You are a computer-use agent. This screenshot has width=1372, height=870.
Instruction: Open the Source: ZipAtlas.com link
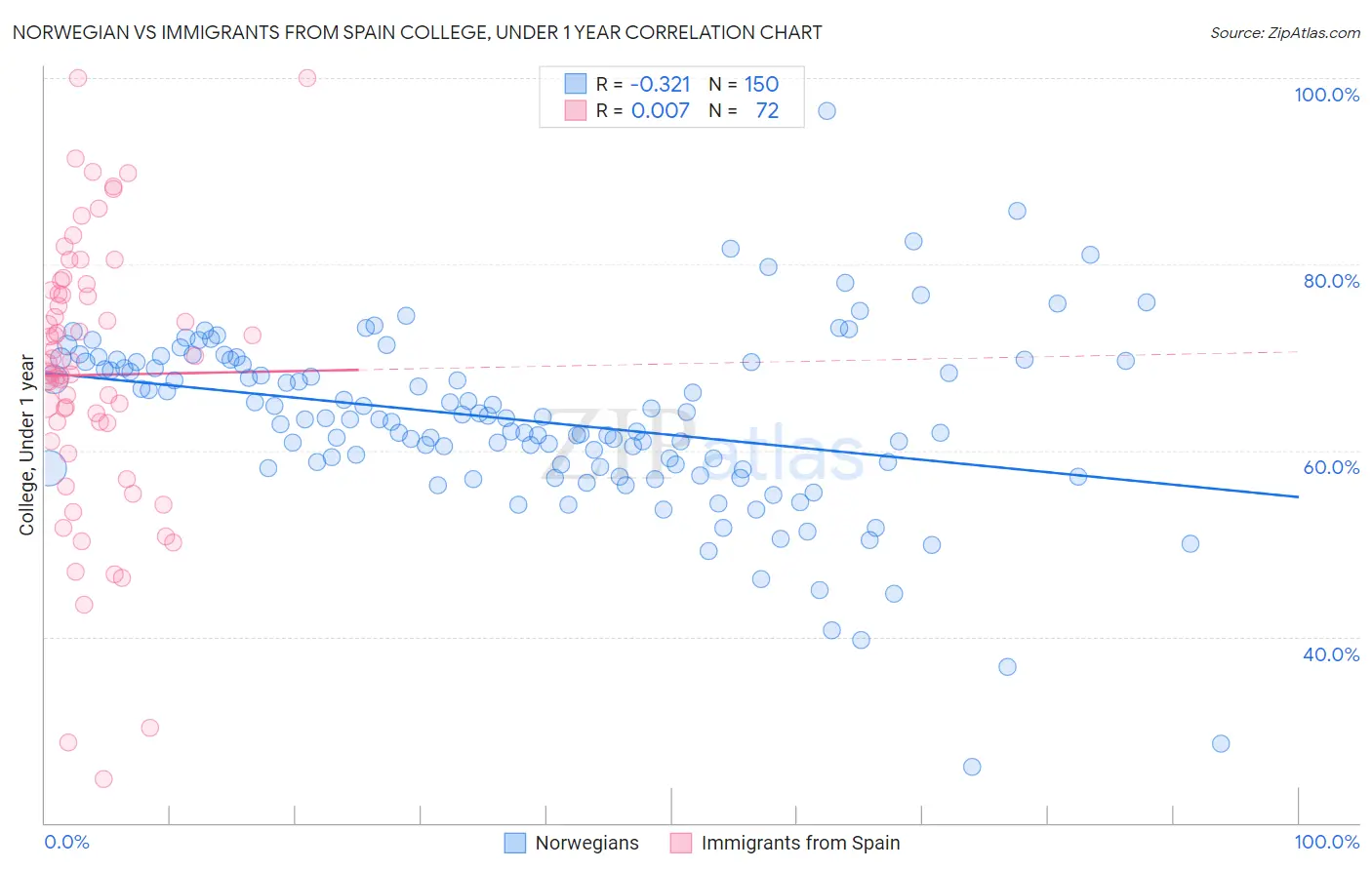pyautogui.click(x=1285, y=32)
